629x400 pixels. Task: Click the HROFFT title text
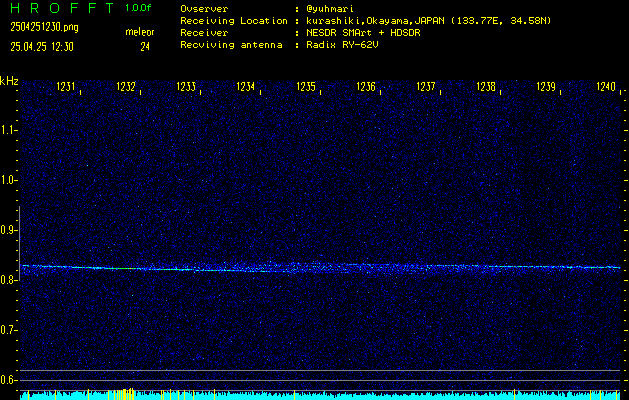point(62,8)
